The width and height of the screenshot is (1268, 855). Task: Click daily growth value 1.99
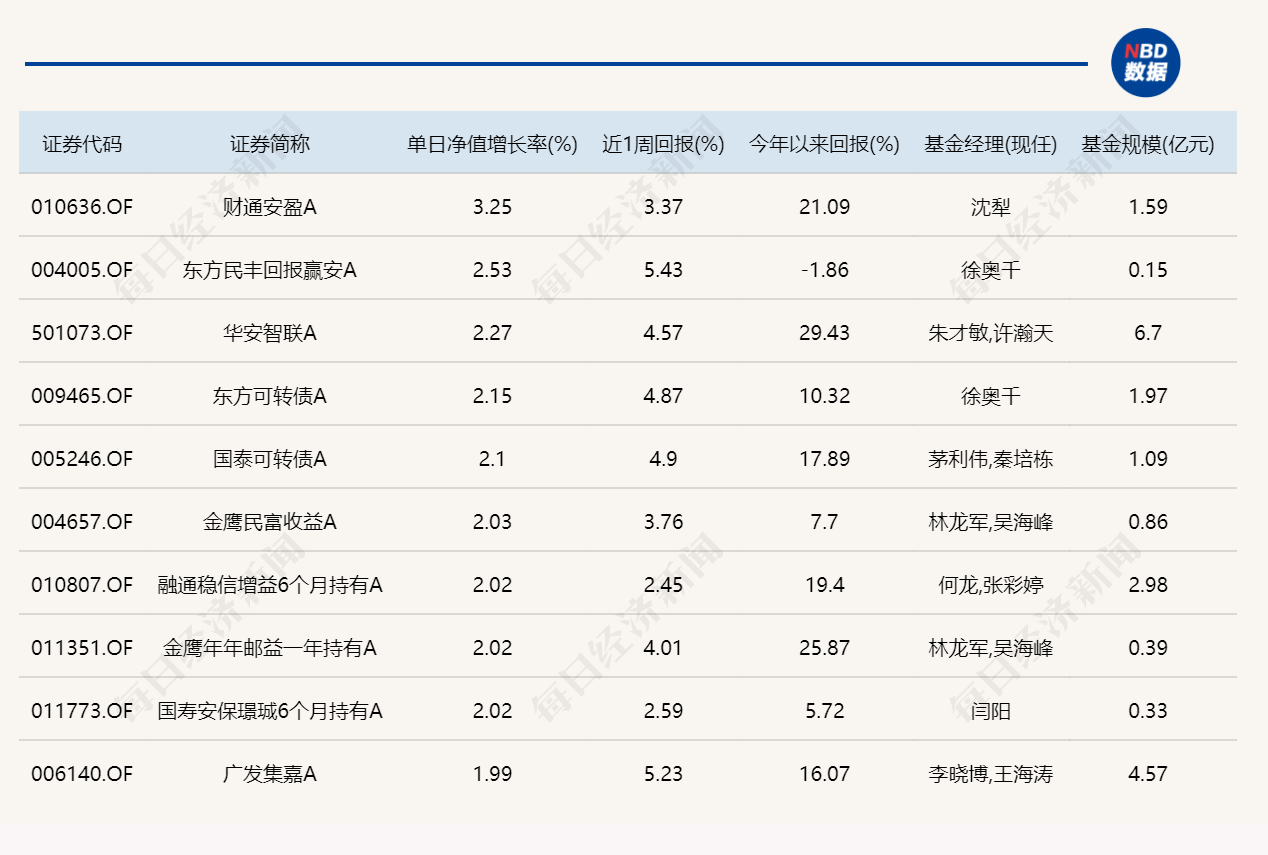pos(492,774)
